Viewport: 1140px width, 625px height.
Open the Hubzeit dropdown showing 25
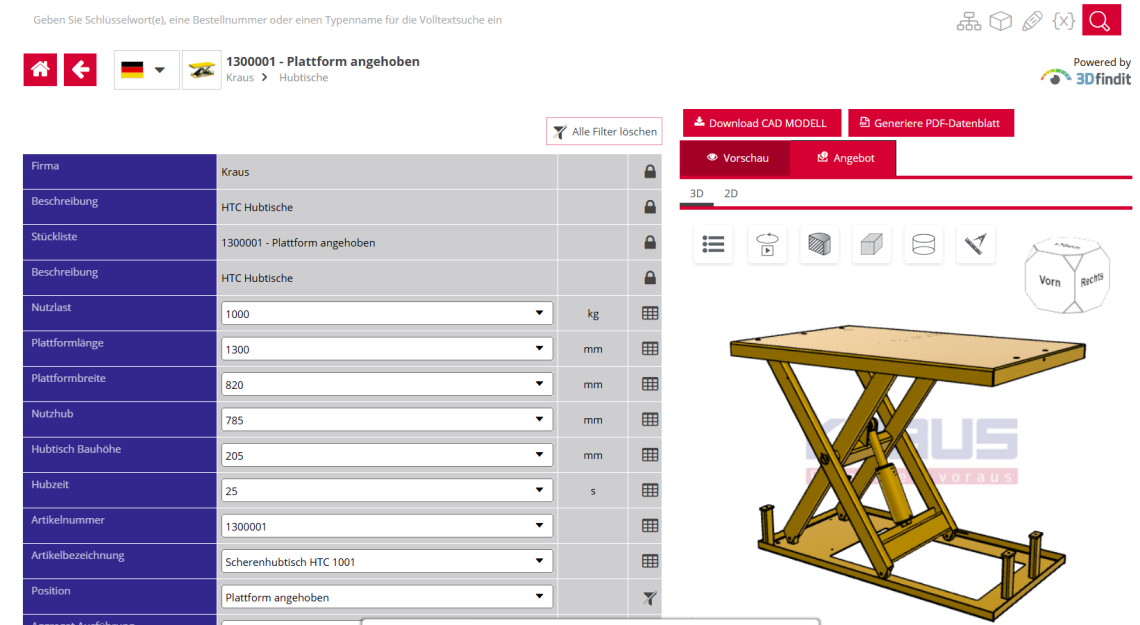point(387,491)
